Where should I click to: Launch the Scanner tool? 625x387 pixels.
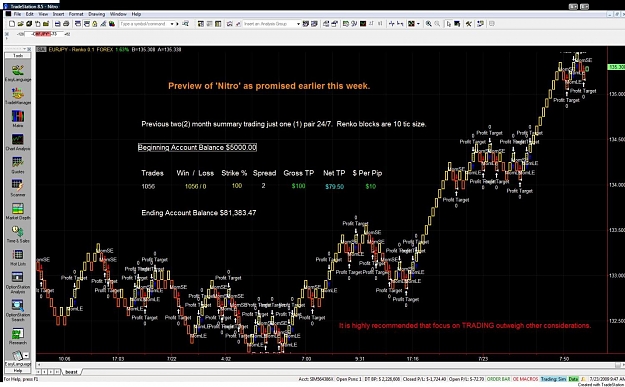[x=18, y=188]
